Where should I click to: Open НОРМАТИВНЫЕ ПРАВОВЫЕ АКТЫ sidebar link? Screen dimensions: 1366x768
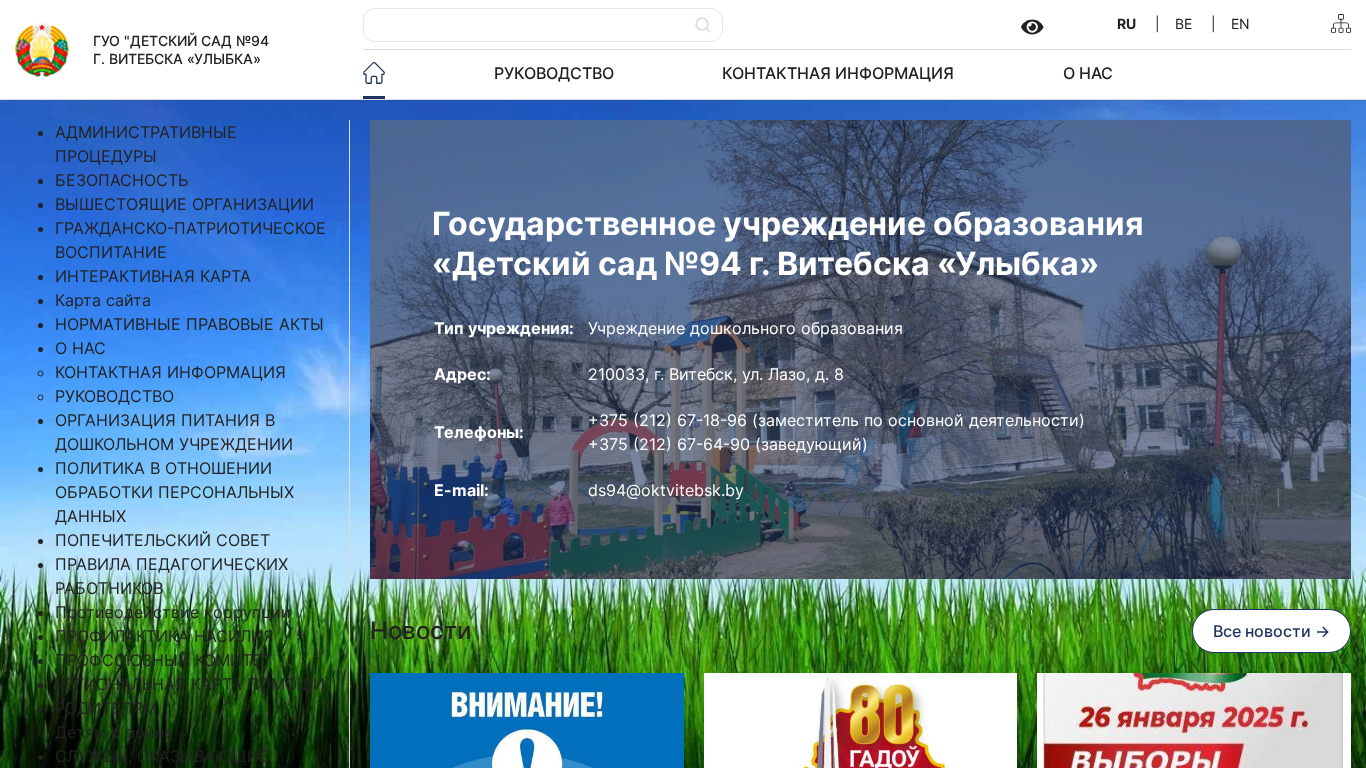point(189,324)
